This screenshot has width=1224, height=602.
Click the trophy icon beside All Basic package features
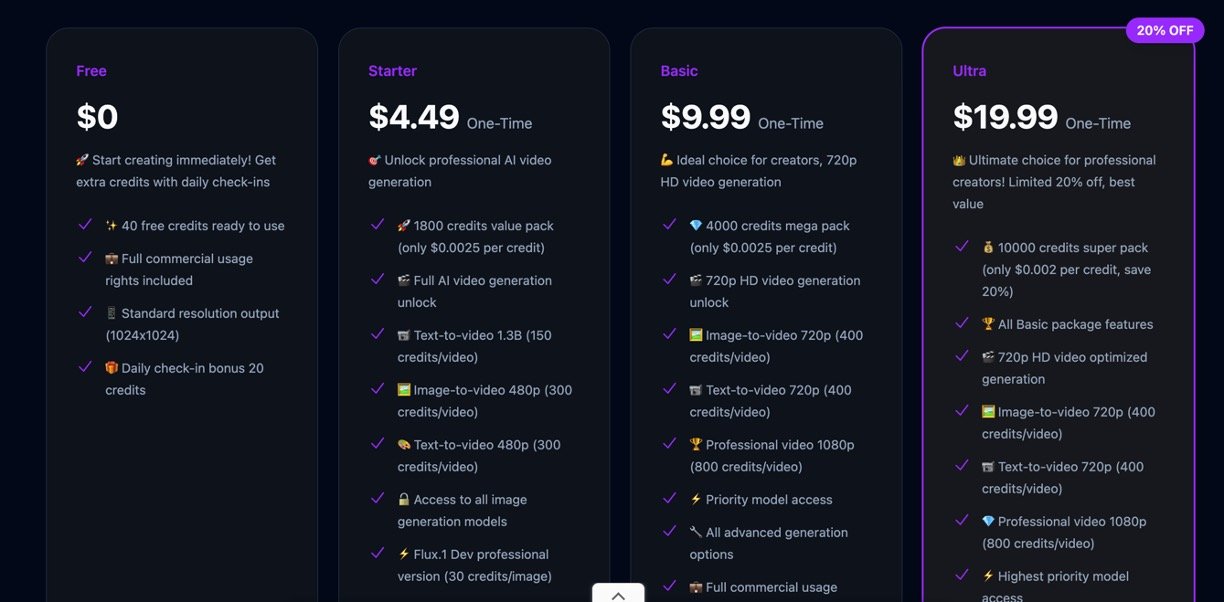click(x=989, y=324)
